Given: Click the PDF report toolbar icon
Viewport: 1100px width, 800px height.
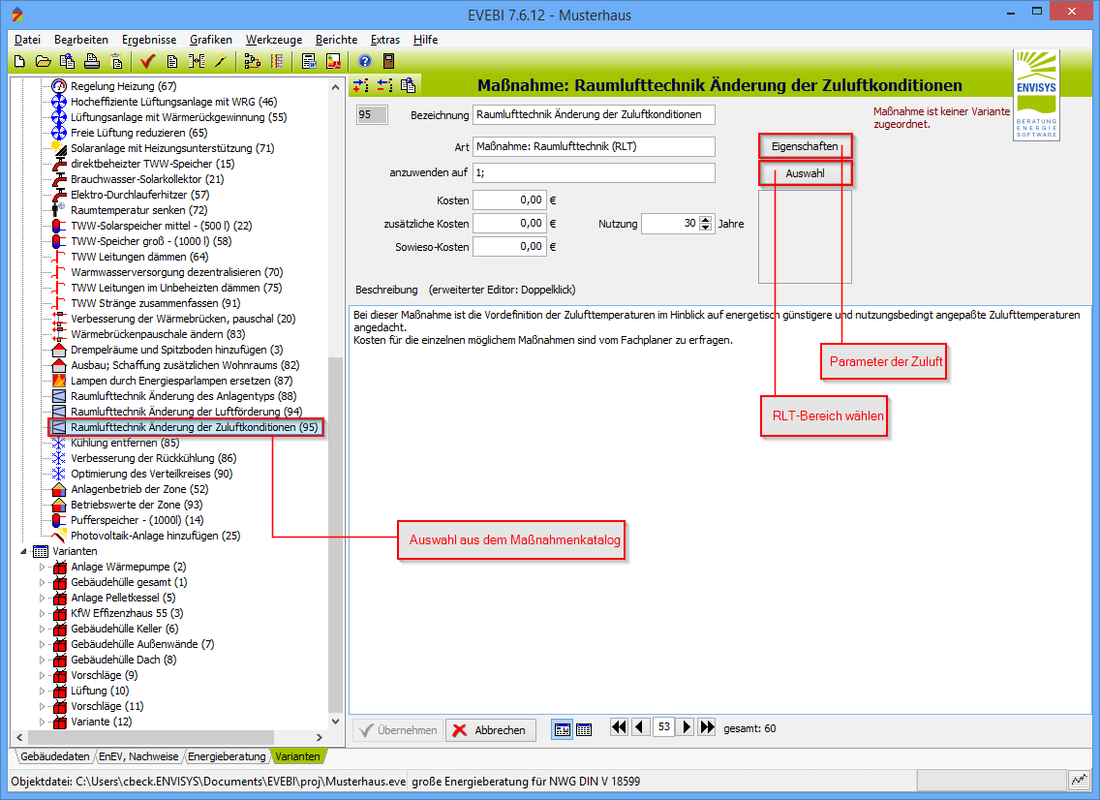Looking at the screenshot, I should [333, 61].
